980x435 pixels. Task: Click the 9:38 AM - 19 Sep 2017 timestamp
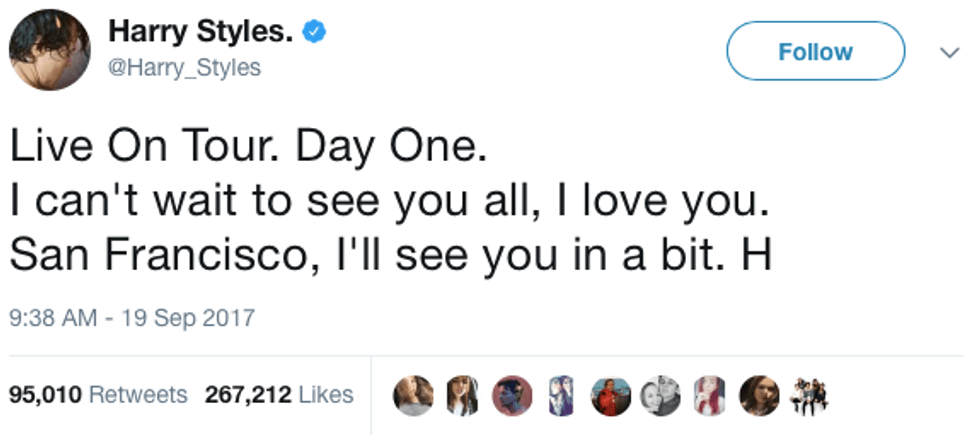132,320
